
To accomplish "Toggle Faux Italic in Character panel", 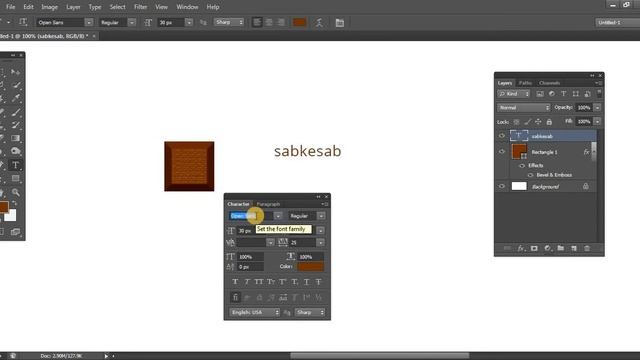I will pyautogui.click(x=247, y=282).
